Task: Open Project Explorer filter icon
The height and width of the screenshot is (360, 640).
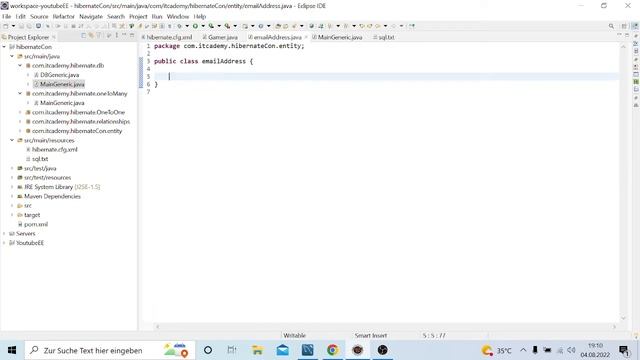Action: 99,36
